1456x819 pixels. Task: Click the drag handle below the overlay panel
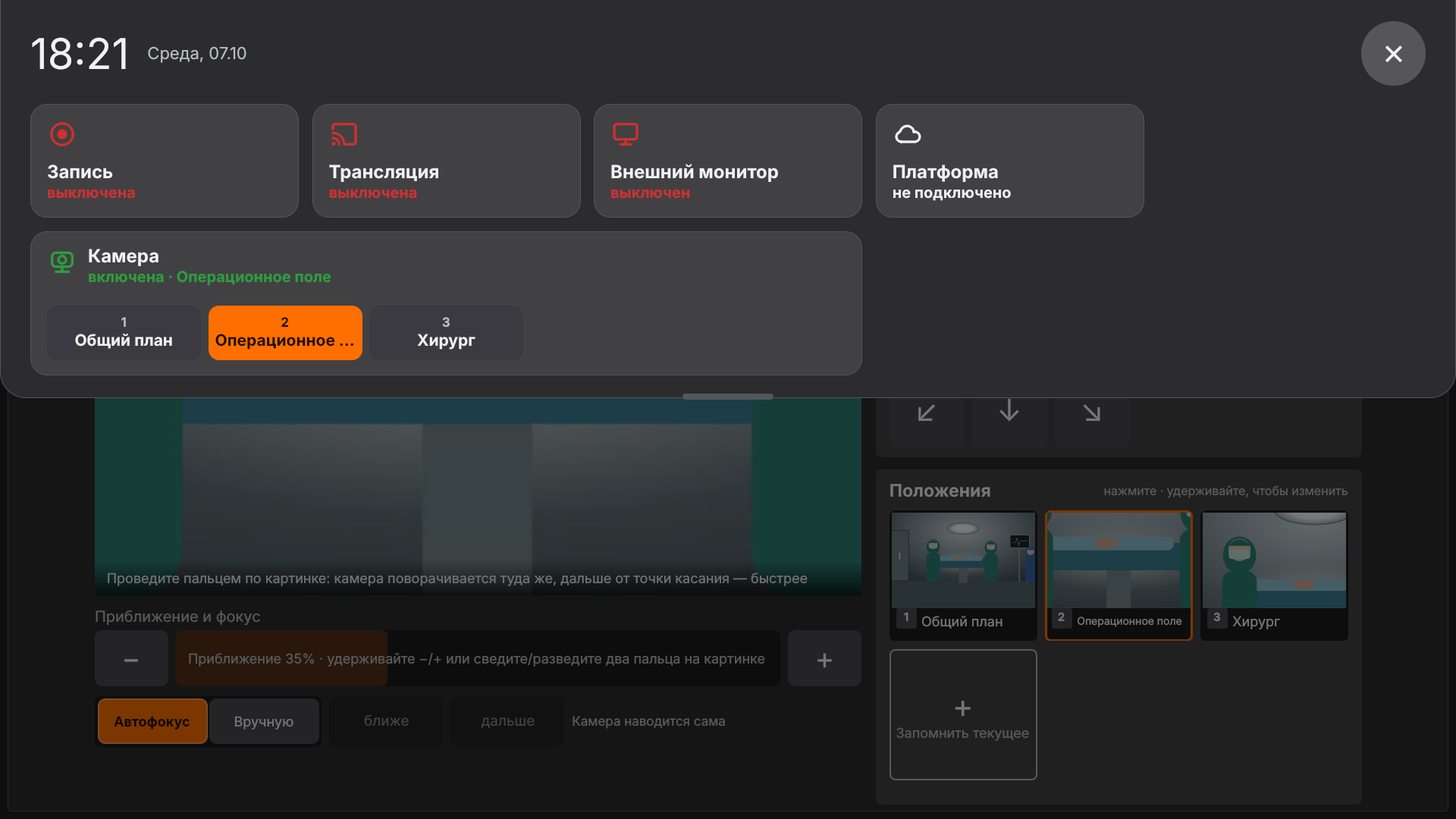[728, 397]
